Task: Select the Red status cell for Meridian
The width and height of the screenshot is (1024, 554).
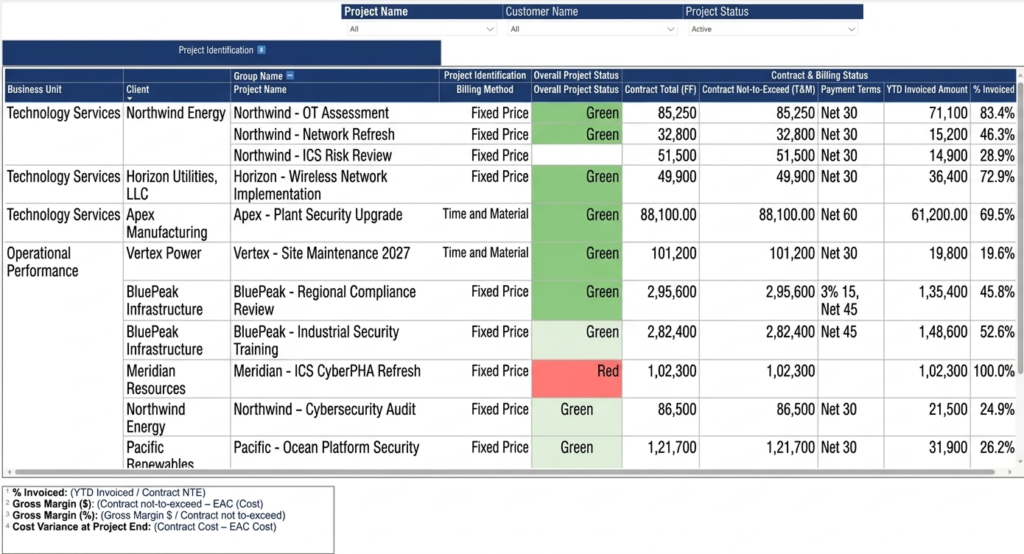Action: (x=577, y=379)
